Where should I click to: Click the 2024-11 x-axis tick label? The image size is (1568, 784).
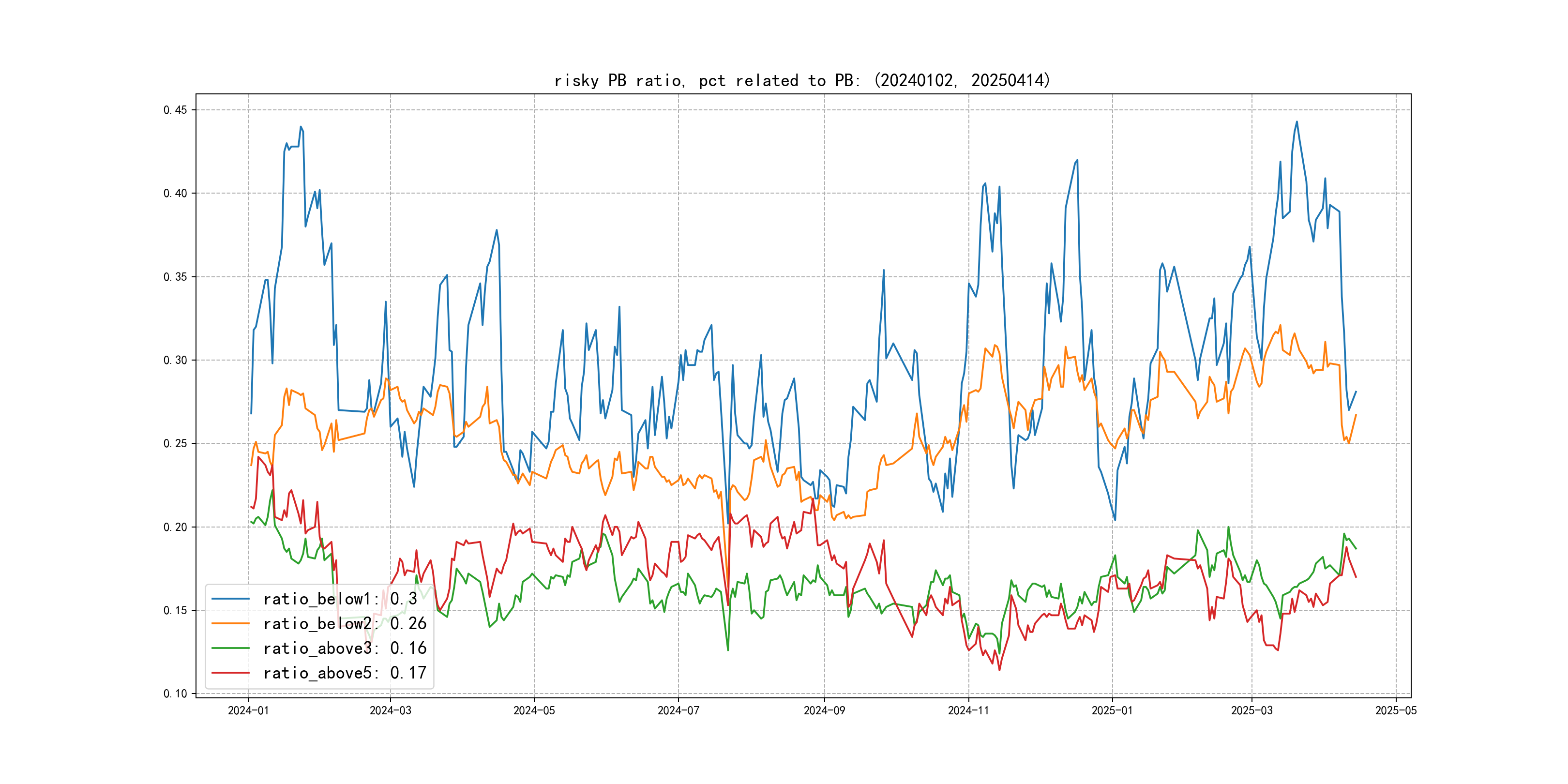click(968, 710)
